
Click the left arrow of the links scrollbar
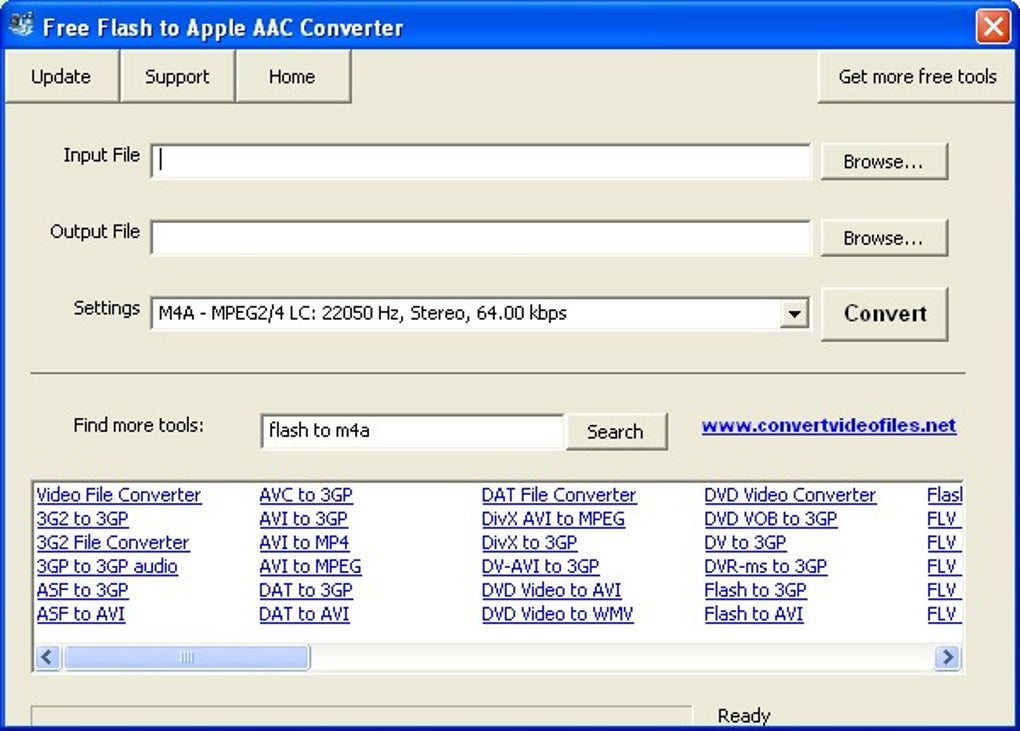tap(47, 657)
